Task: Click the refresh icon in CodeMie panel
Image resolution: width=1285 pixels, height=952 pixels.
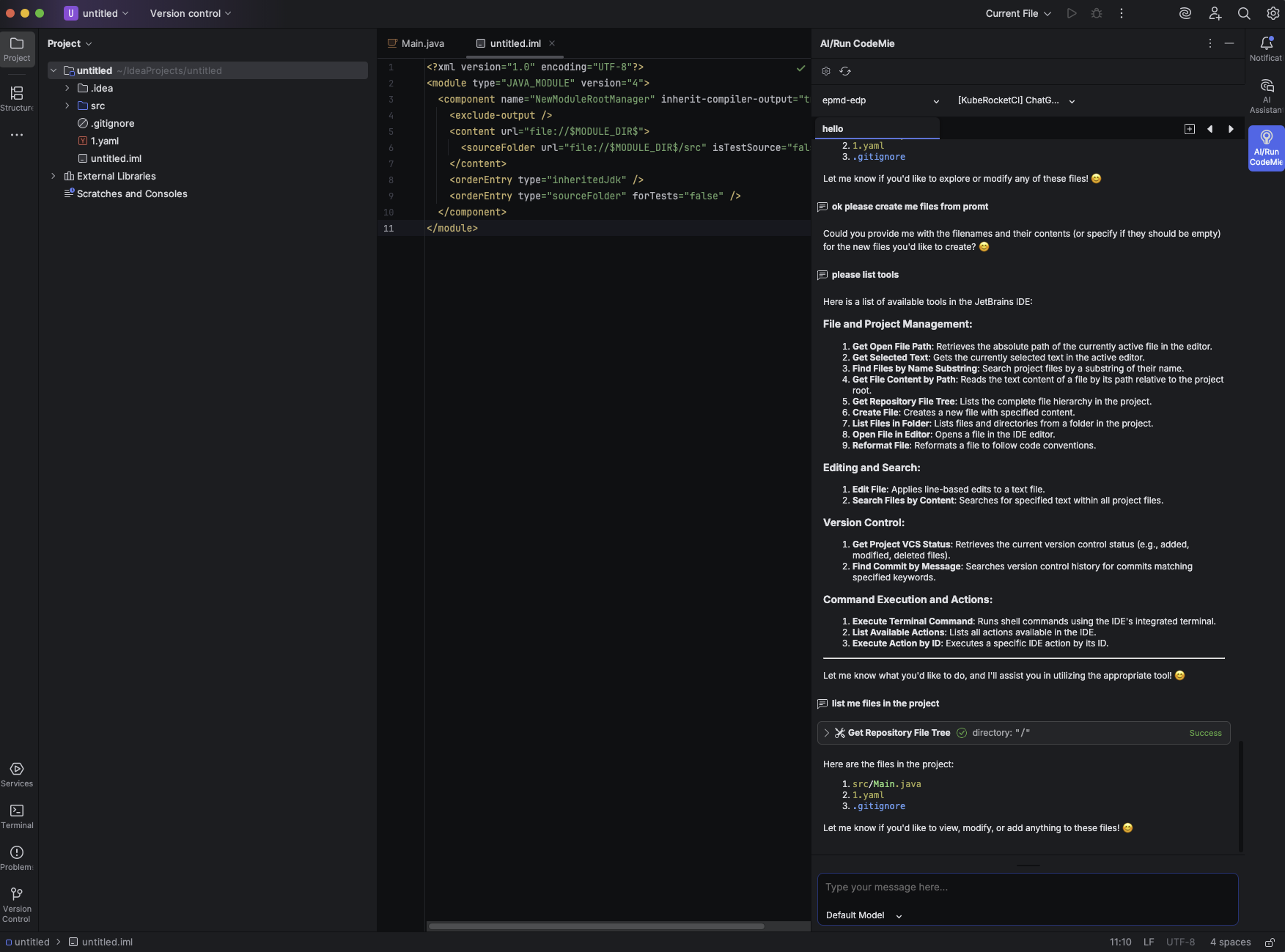Action: 845,71
